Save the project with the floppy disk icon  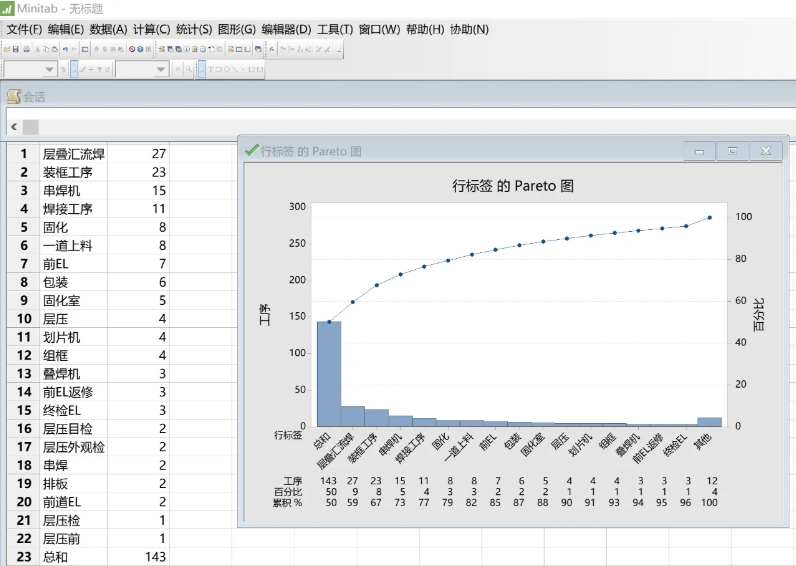pos(15,49)
